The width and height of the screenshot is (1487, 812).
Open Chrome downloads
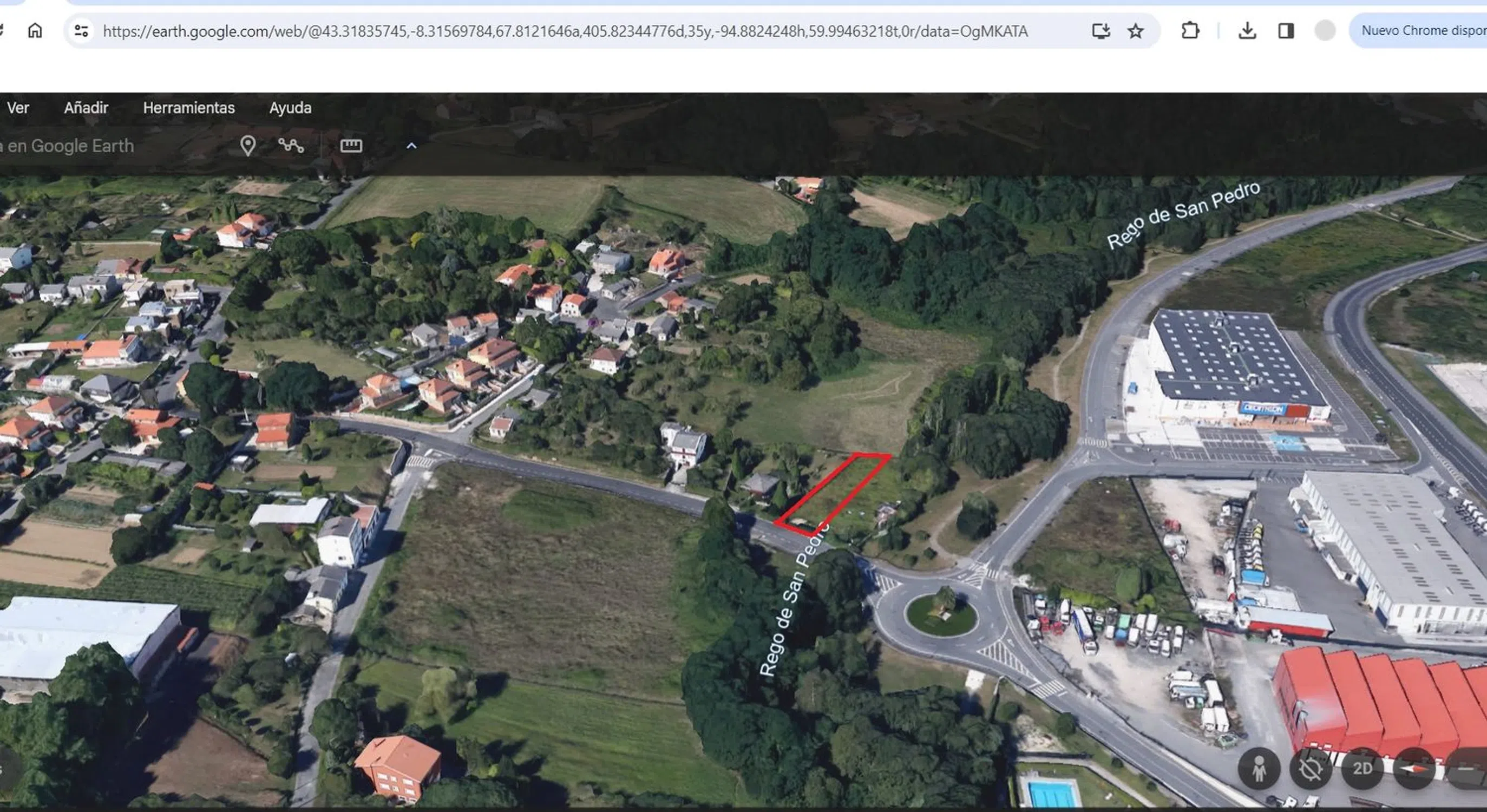pos(1247,31)
